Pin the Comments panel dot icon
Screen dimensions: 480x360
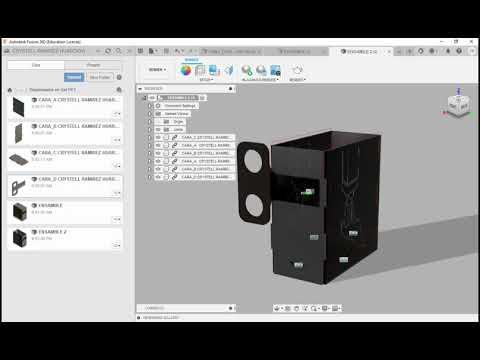[230, 308]
